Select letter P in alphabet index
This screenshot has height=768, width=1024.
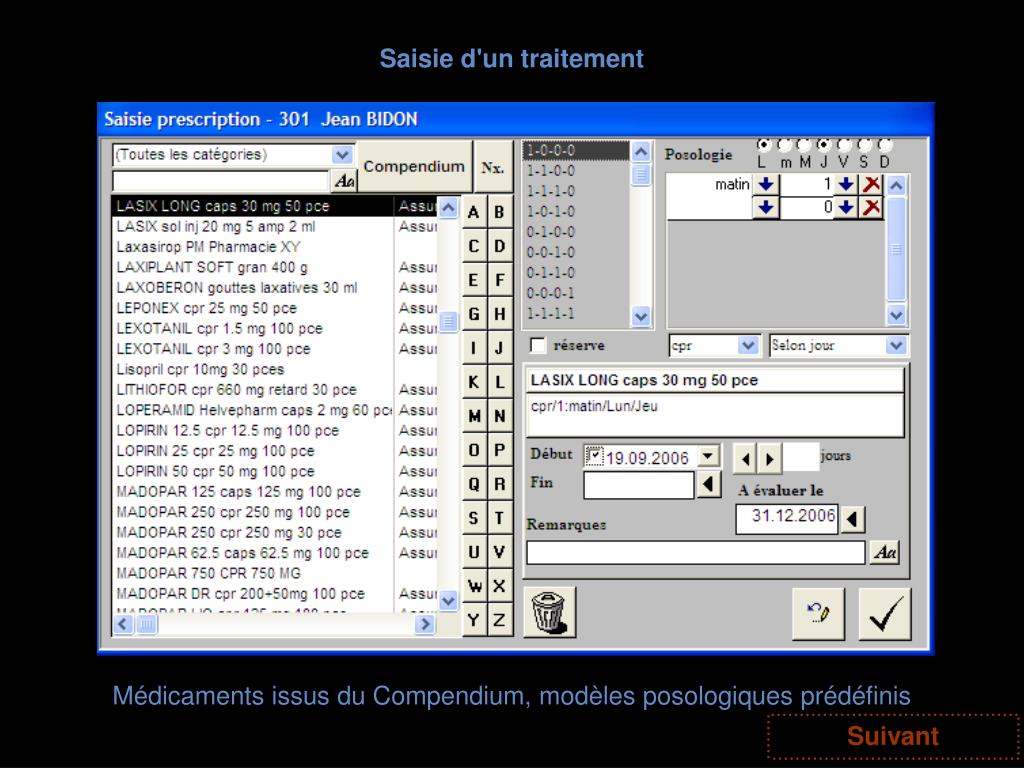(500, 449)
